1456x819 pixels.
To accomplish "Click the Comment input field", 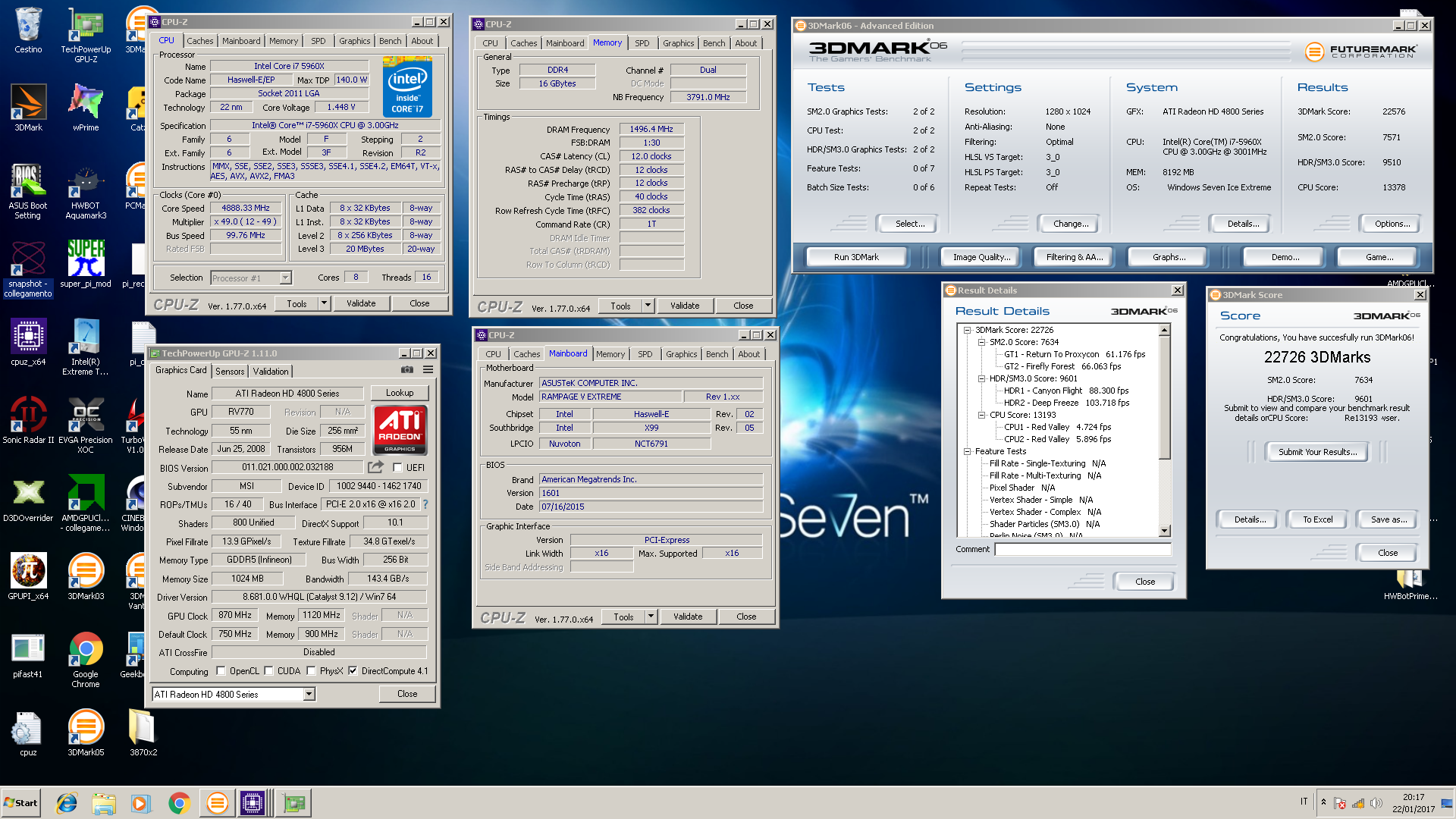I will click(1083, 549).
